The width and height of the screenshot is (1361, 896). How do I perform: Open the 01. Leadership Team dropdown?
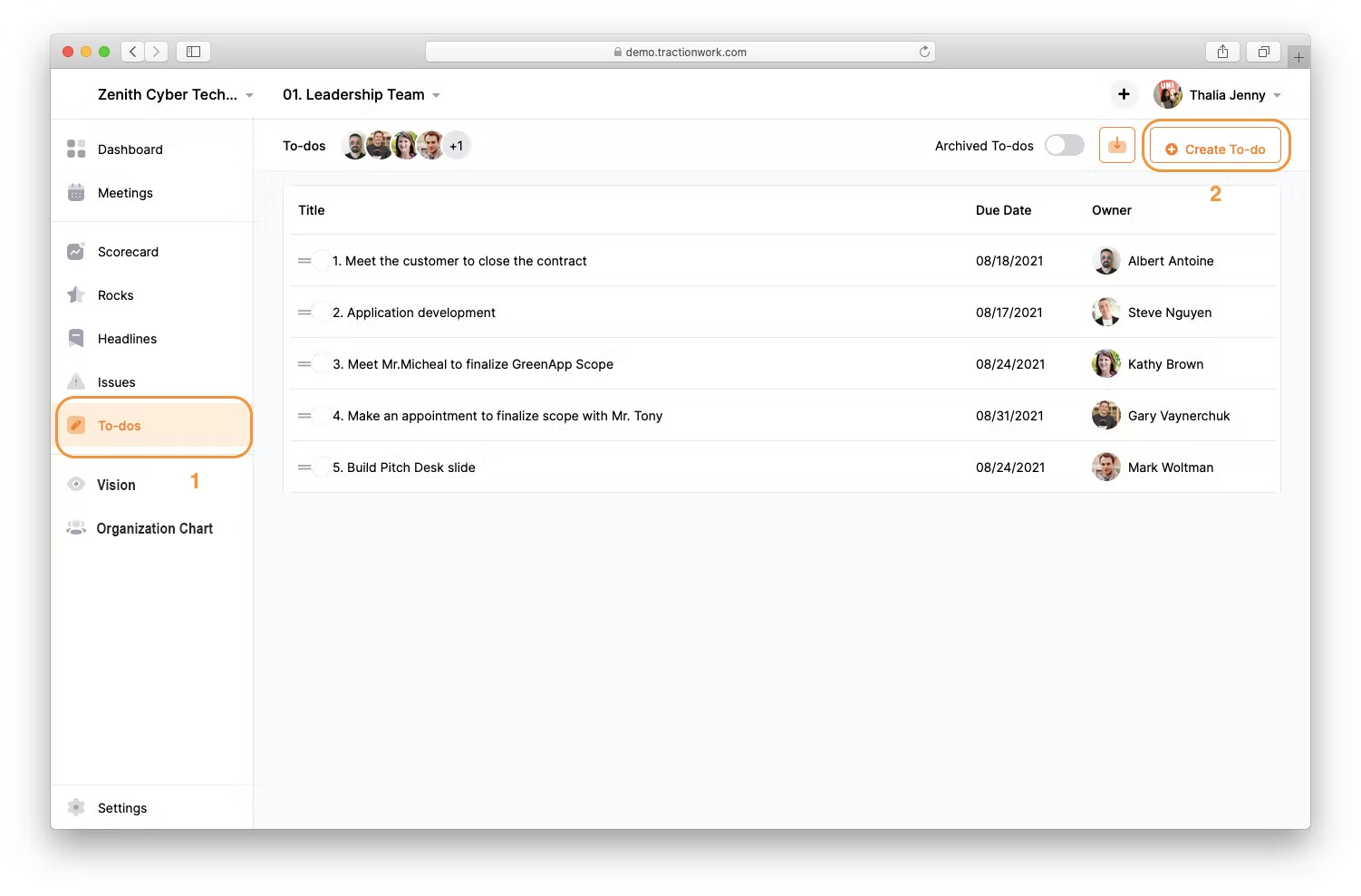[x=436, y=95]
